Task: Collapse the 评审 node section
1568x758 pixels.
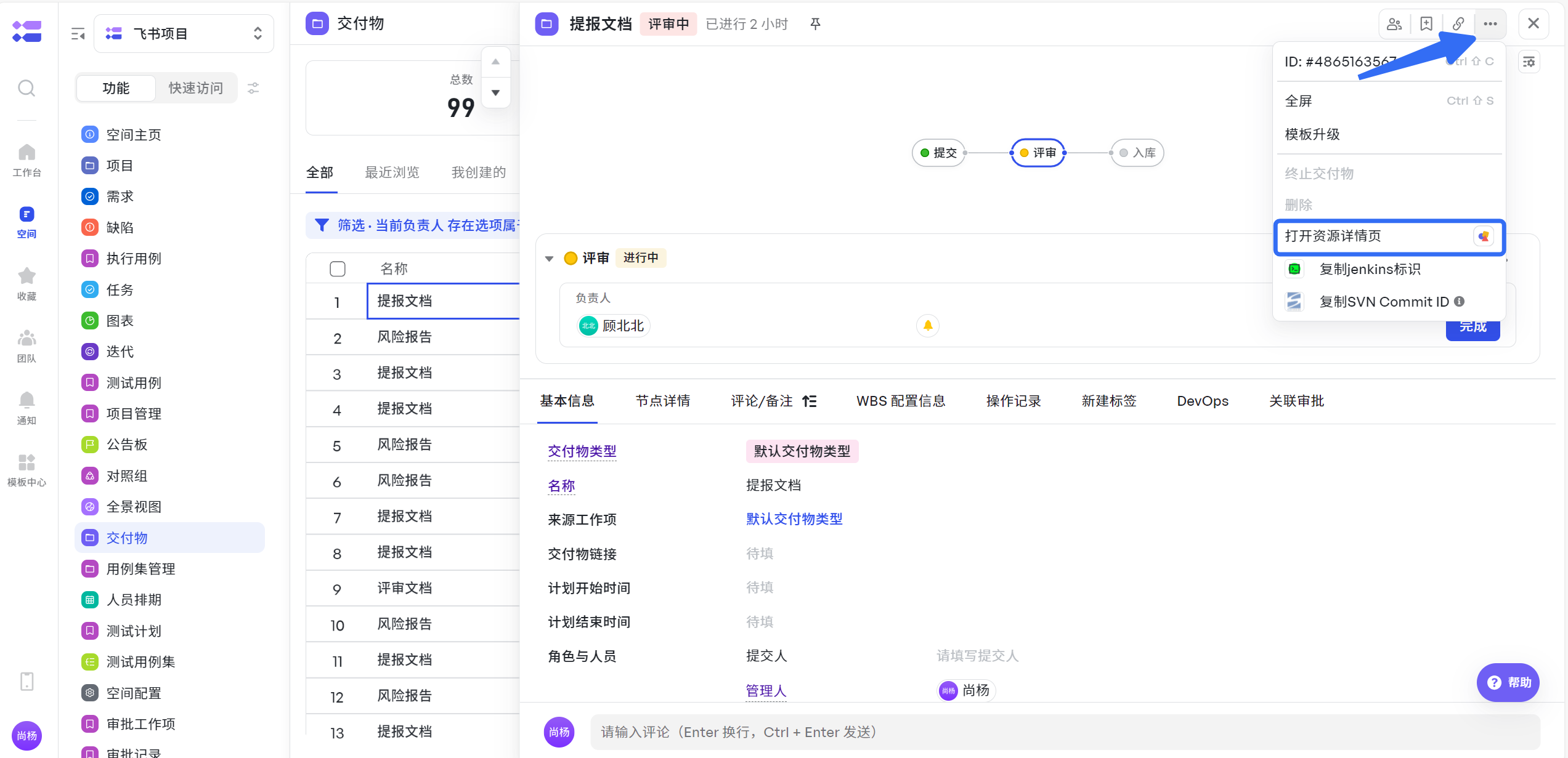Action: (x=549, y=259)
